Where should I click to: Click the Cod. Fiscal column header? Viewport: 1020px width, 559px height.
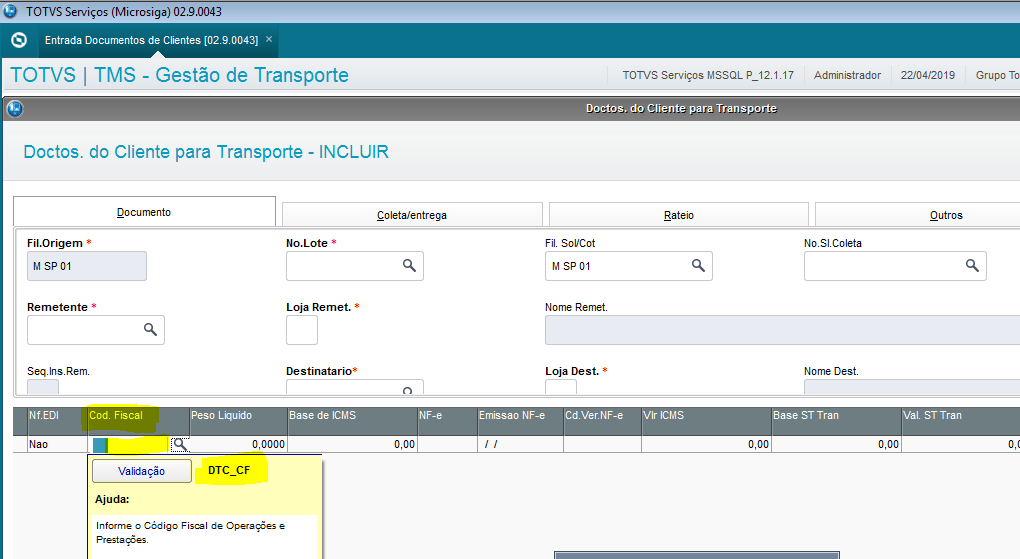(x=138, y=421)
